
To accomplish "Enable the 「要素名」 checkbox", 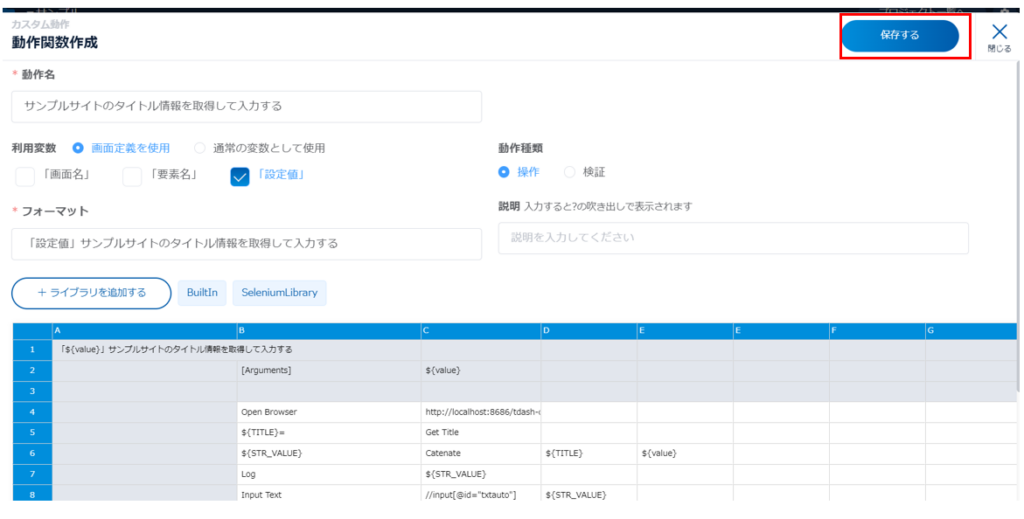I will click(x=132, y=176).
